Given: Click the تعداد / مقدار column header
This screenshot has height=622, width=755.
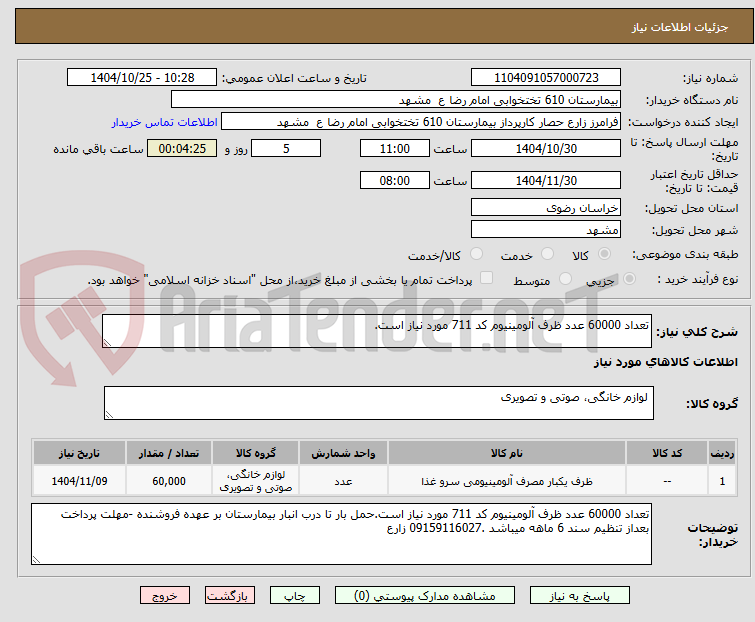Looking at the screenshot, I should [x=169, y=453].
